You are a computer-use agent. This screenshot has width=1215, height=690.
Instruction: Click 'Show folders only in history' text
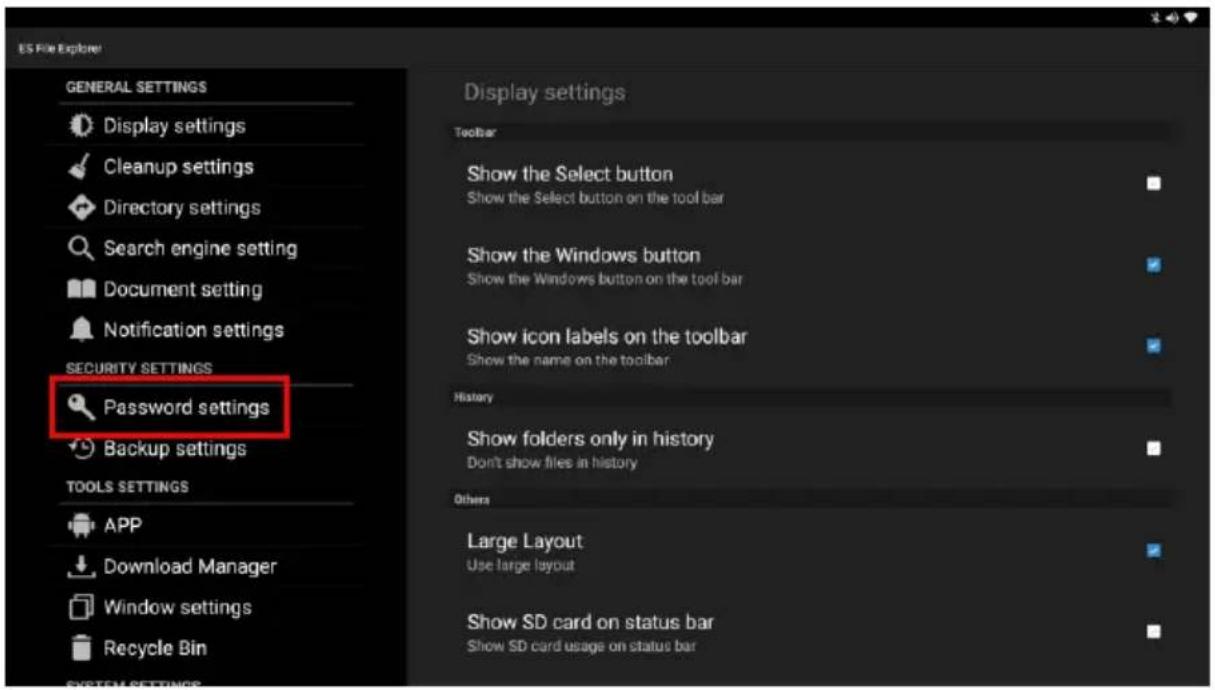[x=590, y=439]
